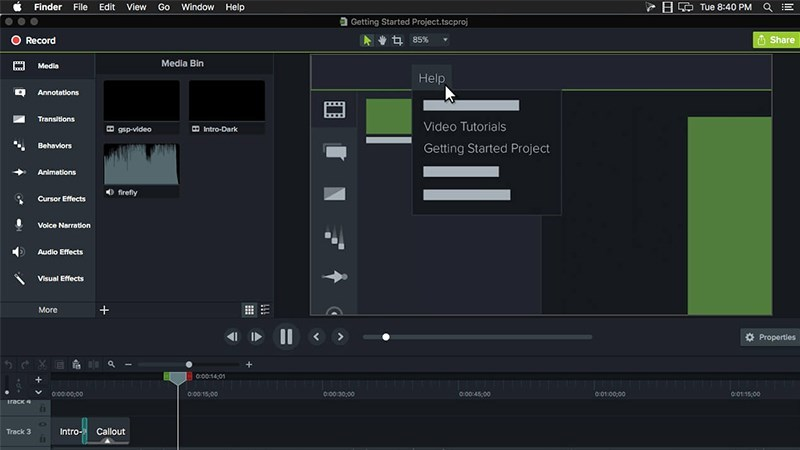Click the paste icon in timeline toolbar
The height and width of the screenshot is (450, 800).
pyautogui.click(x=76, y=364)
